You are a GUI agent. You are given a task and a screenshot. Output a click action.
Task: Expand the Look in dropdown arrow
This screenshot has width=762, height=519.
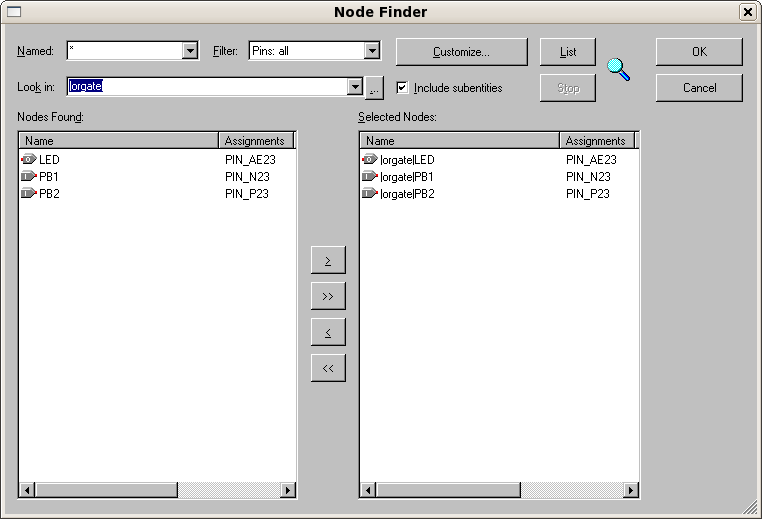354,88
